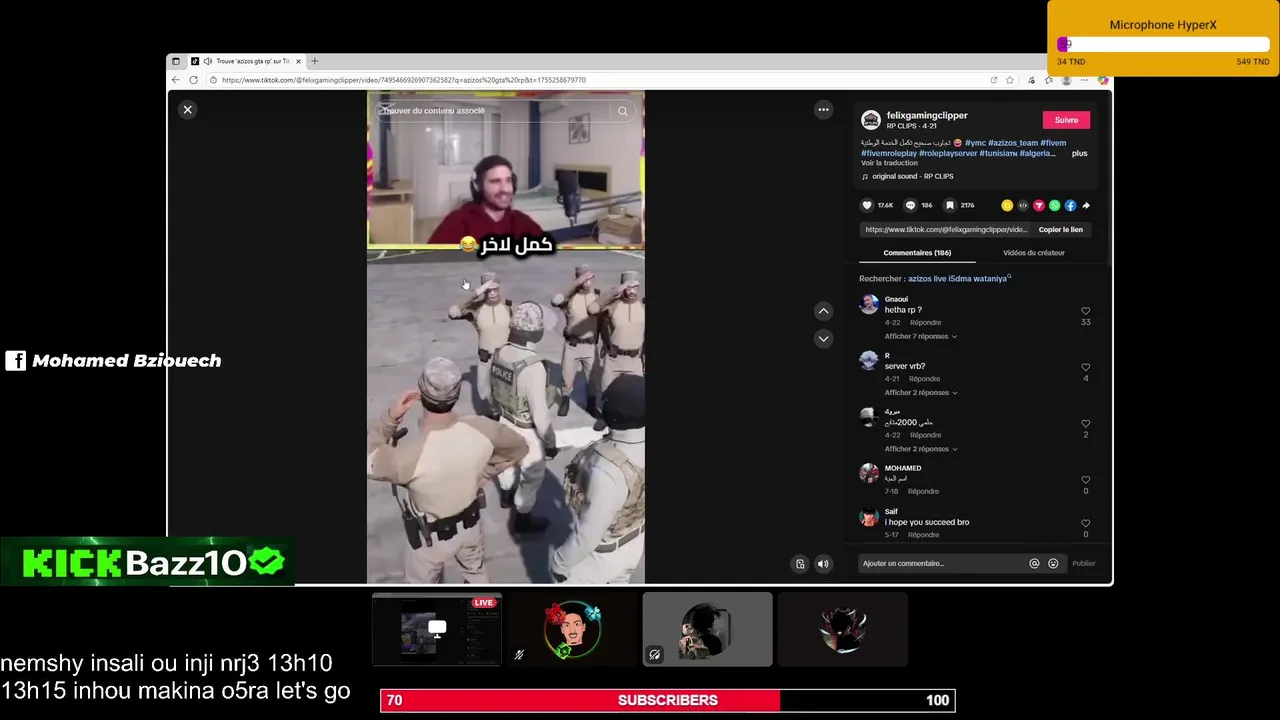Screen dimensions: 1280x720
Task: Reload the page with refresh icon
Action: click(x=193, y=80)
